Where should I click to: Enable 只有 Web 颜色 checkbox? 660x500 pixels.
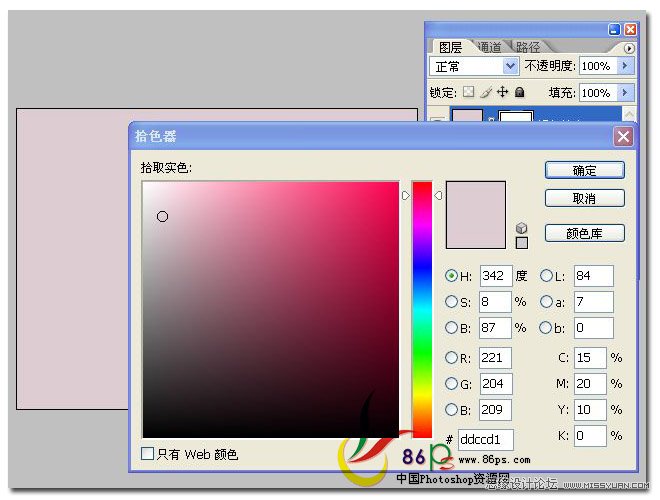(x=147, y=454)
